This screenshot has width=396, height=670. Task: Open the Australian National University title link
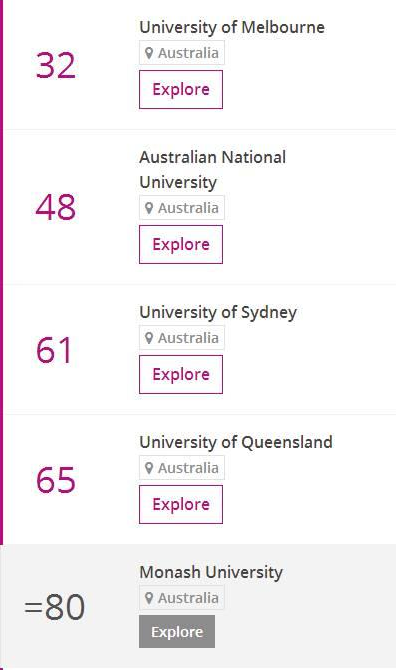[212, 170]
